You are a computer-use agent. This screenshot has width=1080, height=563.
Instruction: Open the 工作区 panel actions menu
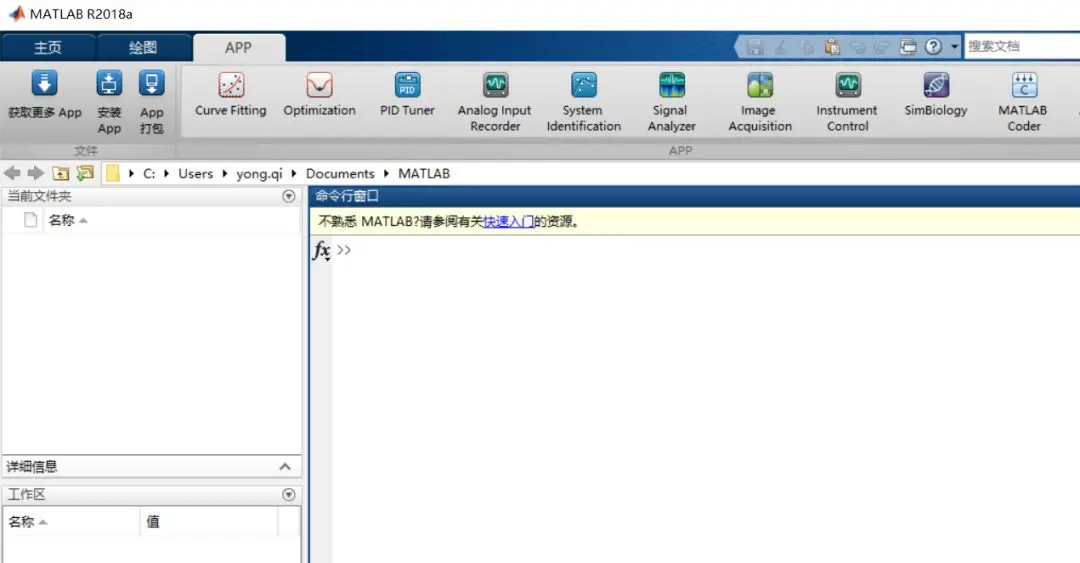tap(289, 495)
